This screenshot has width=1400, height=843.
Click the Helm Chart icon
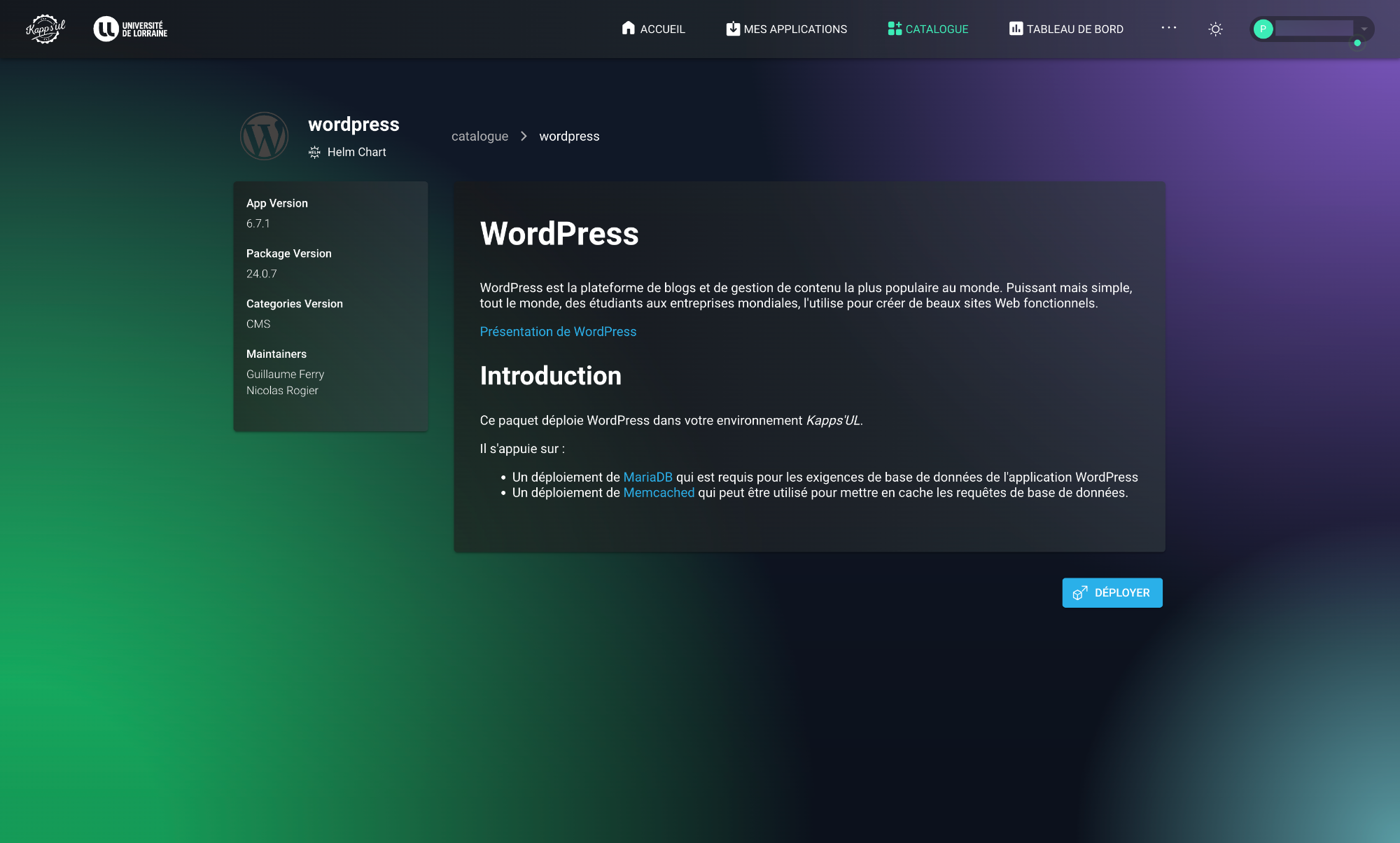[314, 152]
